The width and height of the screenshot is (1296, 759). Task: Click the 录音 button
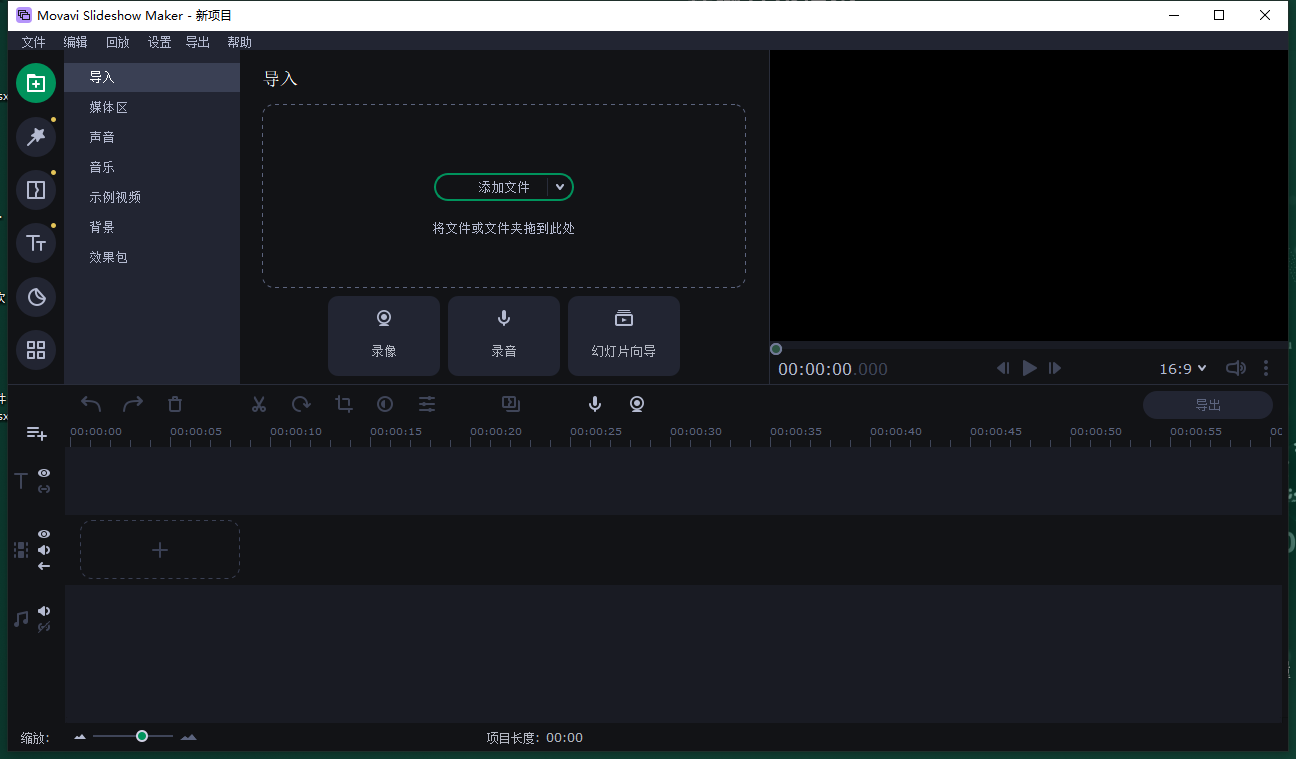coord(504,336)
